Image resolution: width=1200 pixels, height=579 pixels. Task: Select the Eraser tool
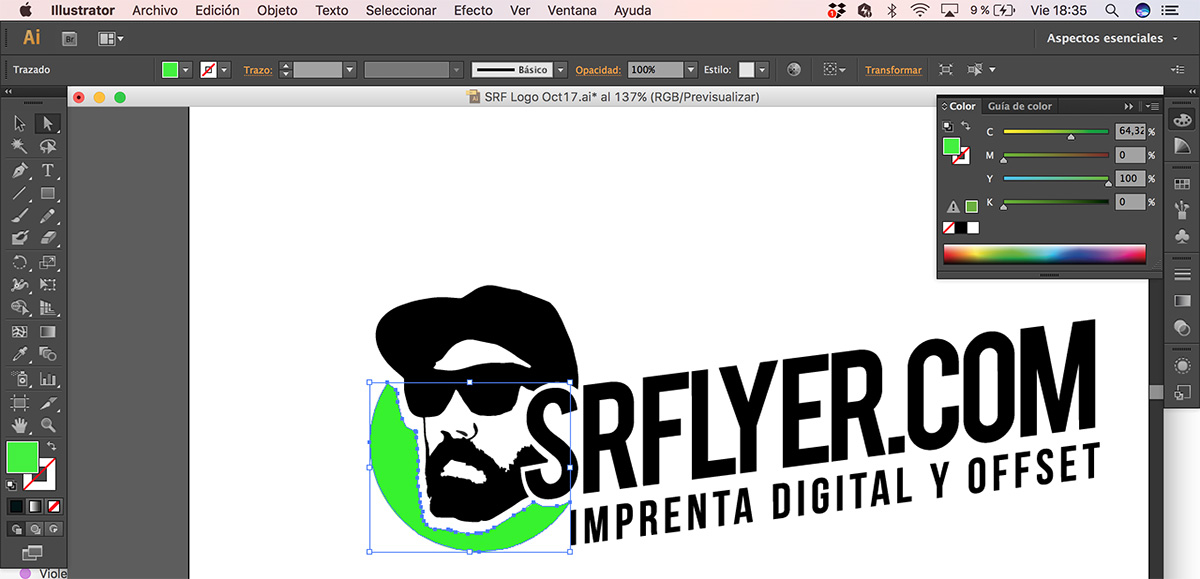tap(47, 238)
